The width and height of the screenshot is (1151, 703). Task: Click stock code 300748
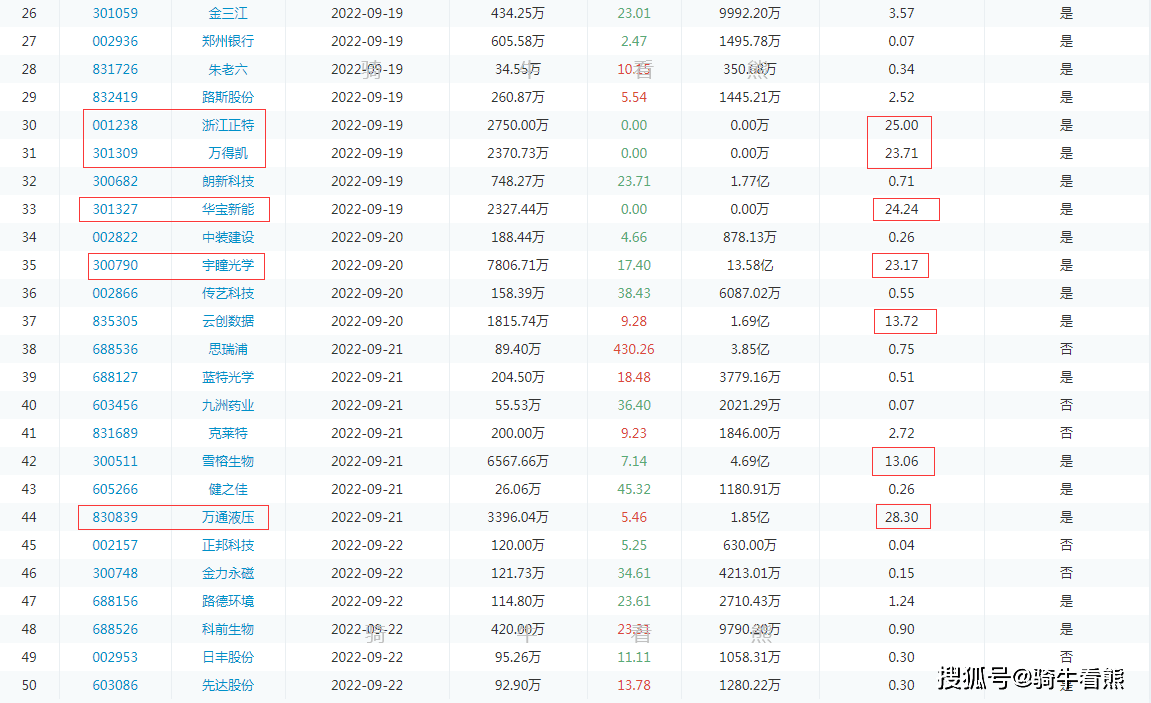point(115,573)
